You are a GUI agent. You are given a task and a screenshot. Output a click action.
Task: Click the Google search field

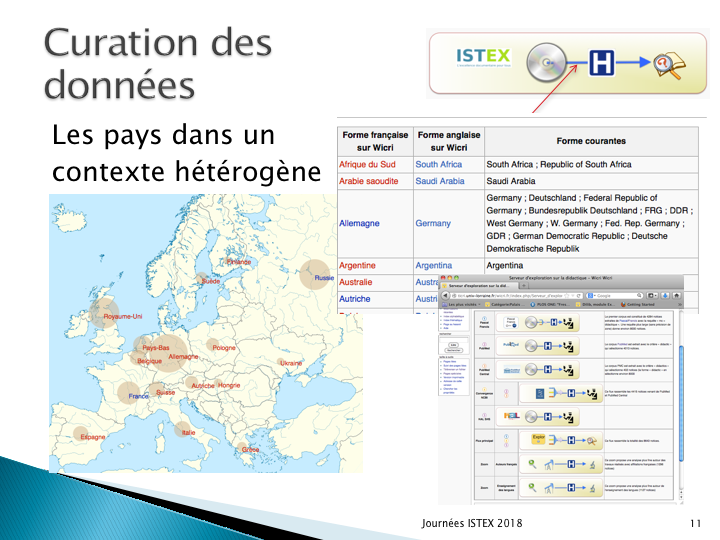[615, 296]
